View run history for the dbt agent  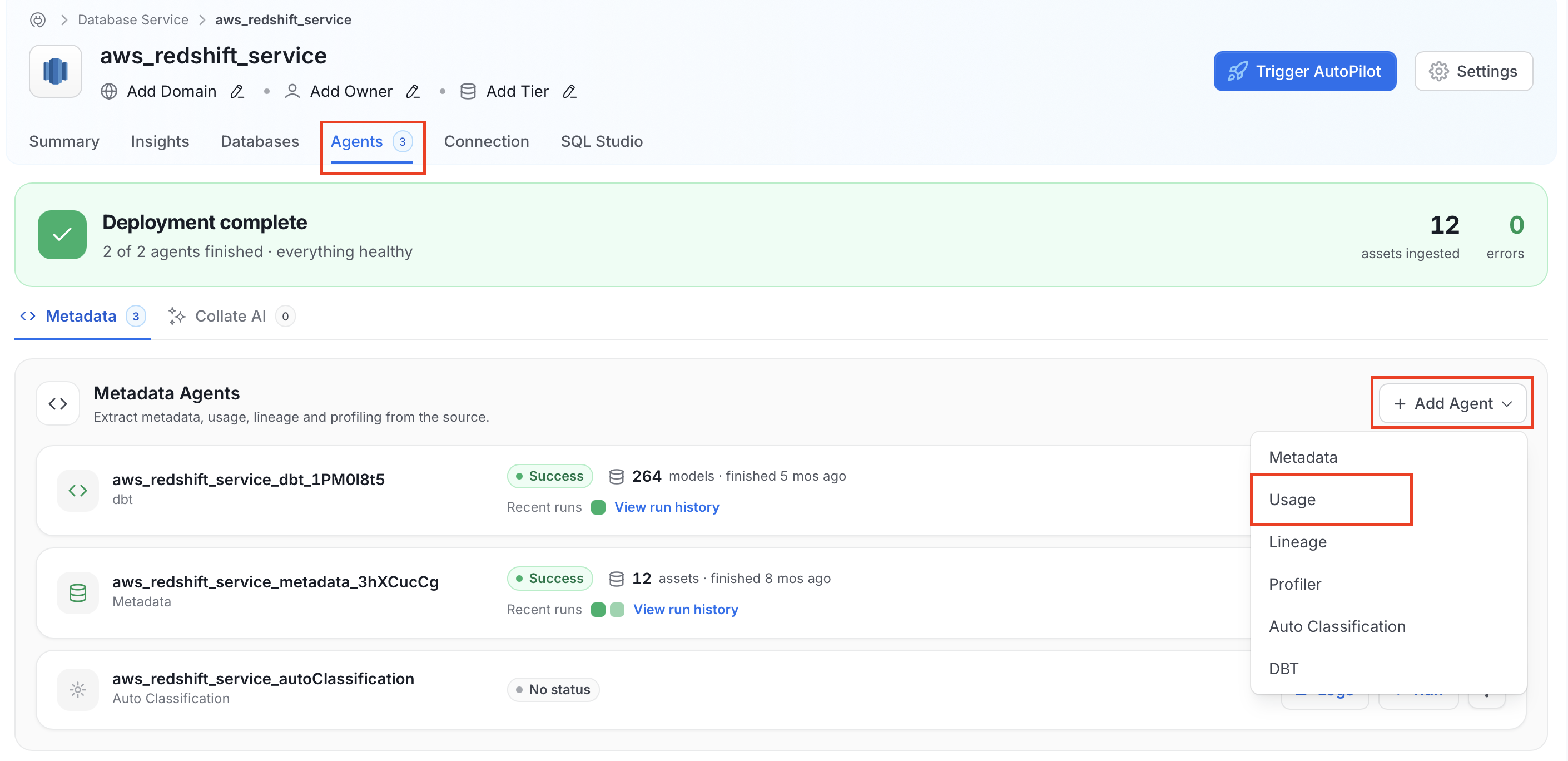pyautogui.click(x=667, y=507)
